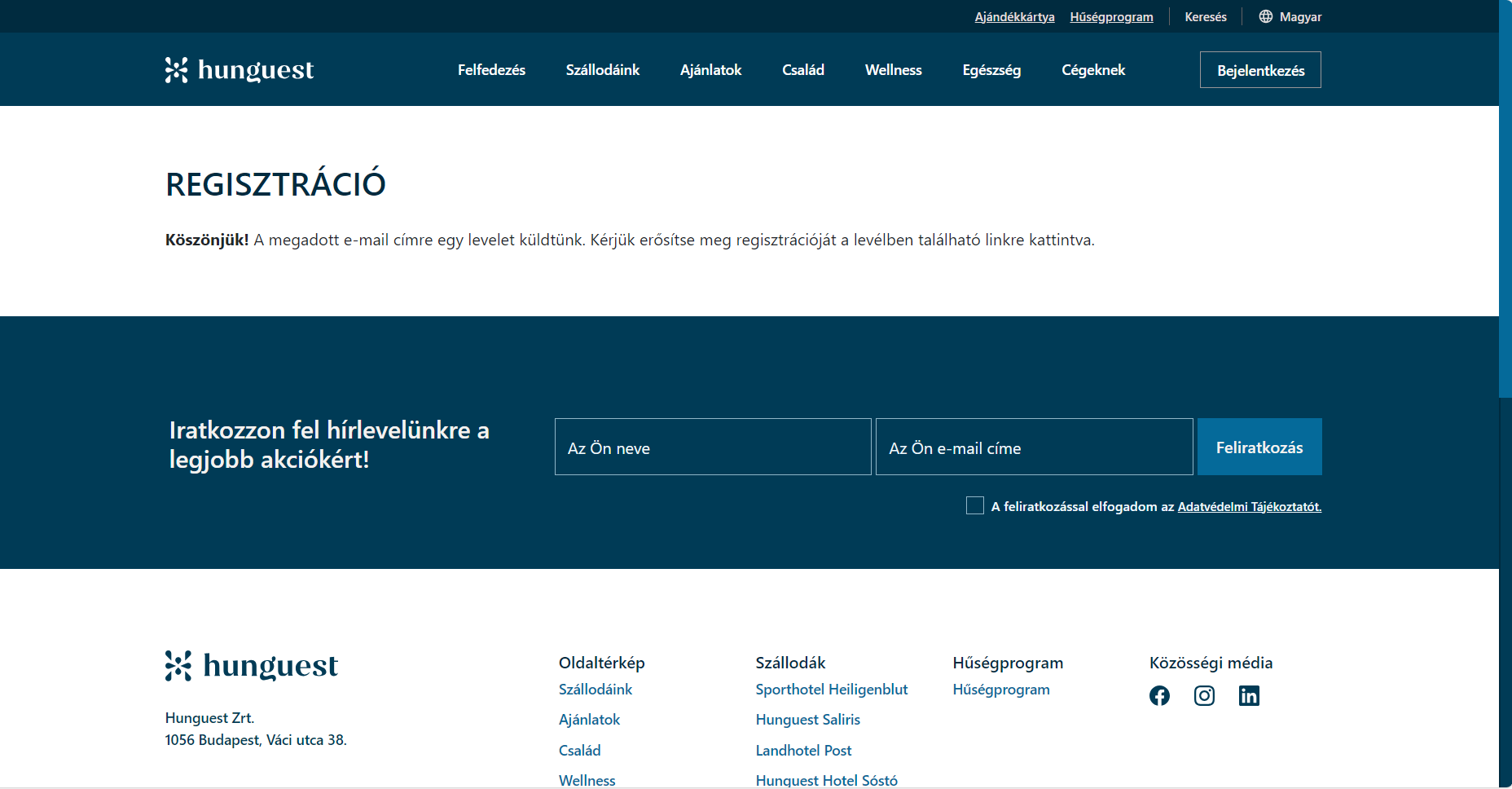Screen dimensions: 1512x789
Task: Open footer Wellness link
Action: point(587,780)
